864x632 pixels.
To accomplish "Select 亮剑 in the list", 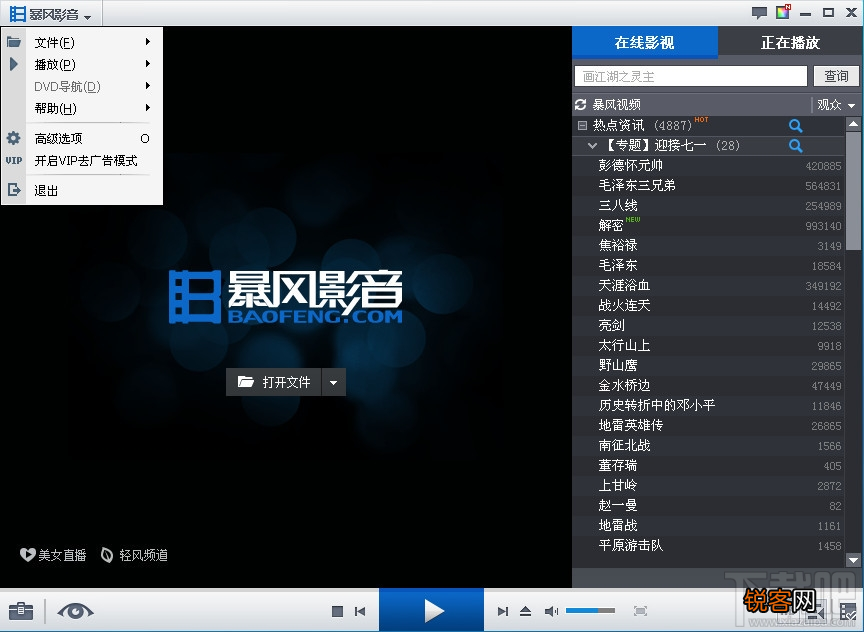I will [709, 325].
